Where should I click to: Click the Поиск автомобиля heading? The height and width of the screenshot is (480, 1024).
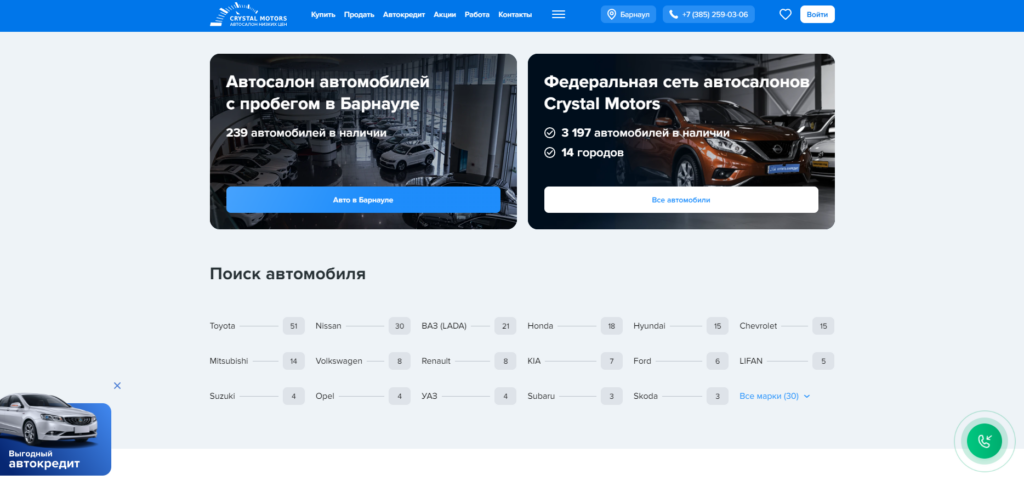click(287, 274)
